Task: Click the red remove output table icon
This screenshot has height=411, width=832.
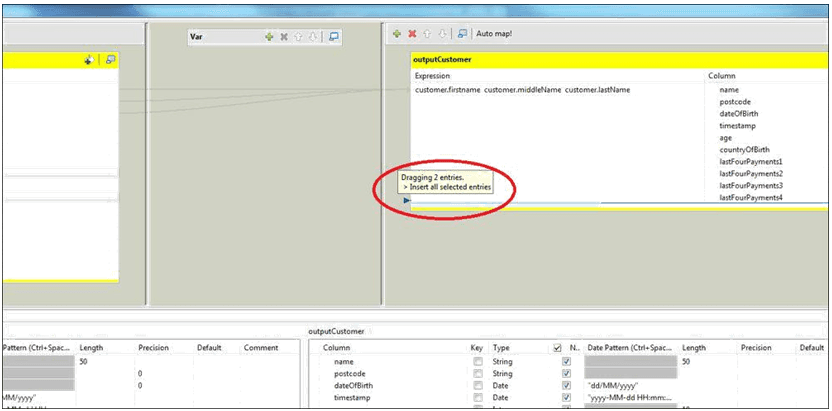Action: tap(412, 34)
